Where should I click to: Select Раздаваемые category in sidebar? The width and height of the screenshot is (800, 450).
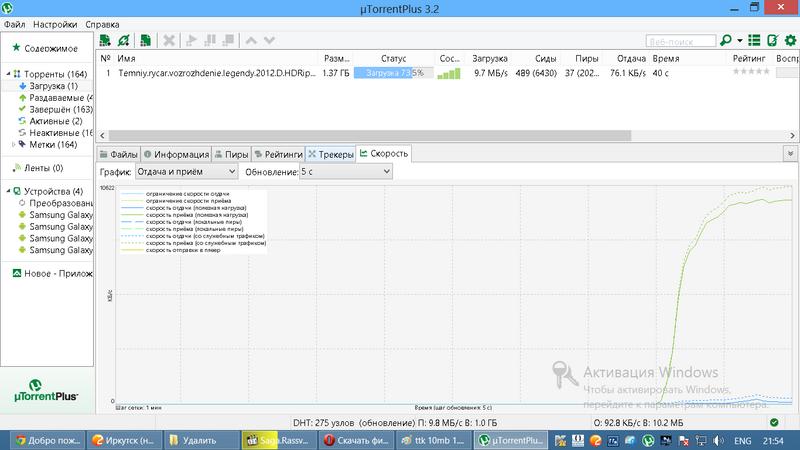point(55,97)
